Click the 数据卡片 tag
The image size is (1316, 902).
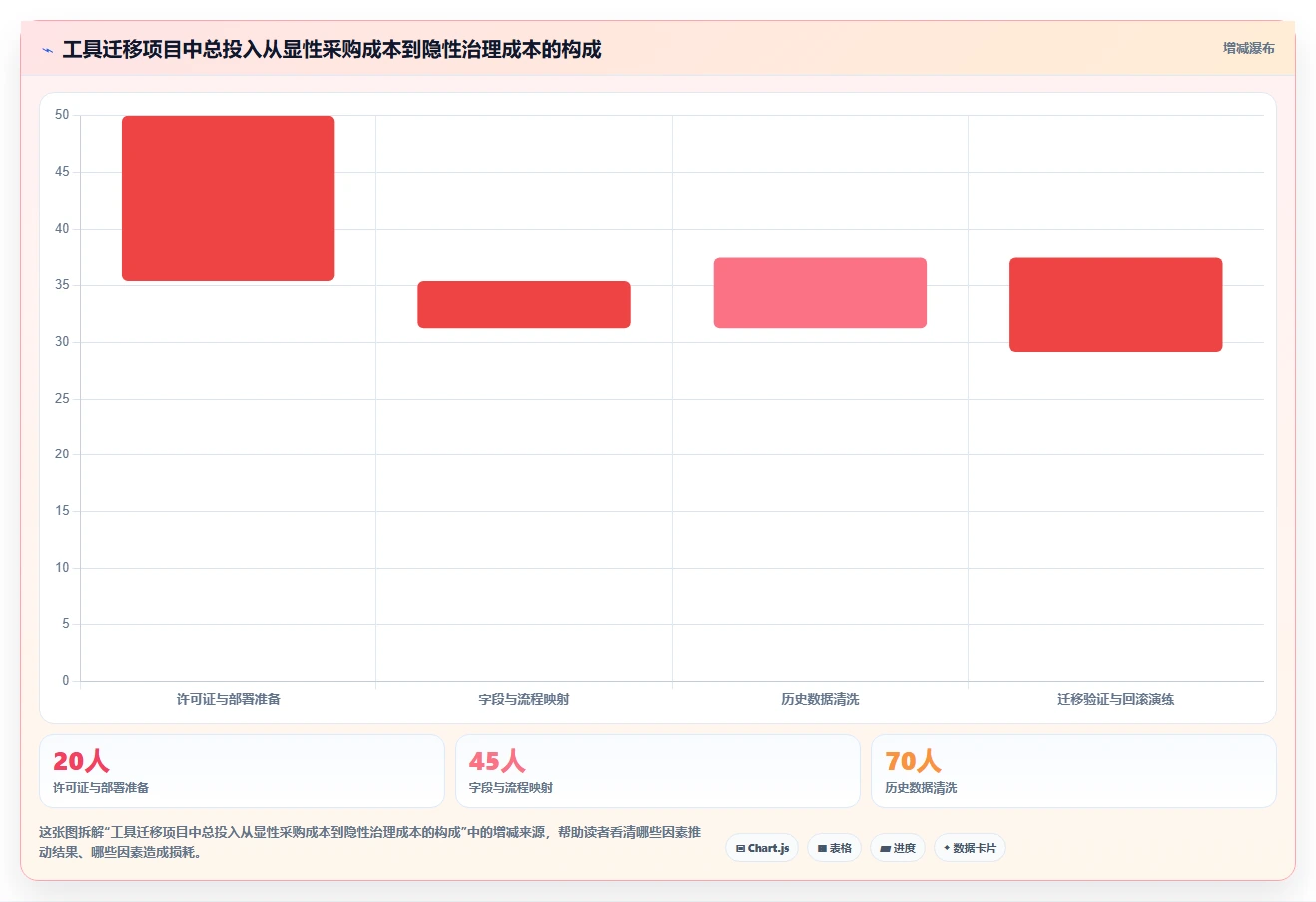[x=970, y=848]
